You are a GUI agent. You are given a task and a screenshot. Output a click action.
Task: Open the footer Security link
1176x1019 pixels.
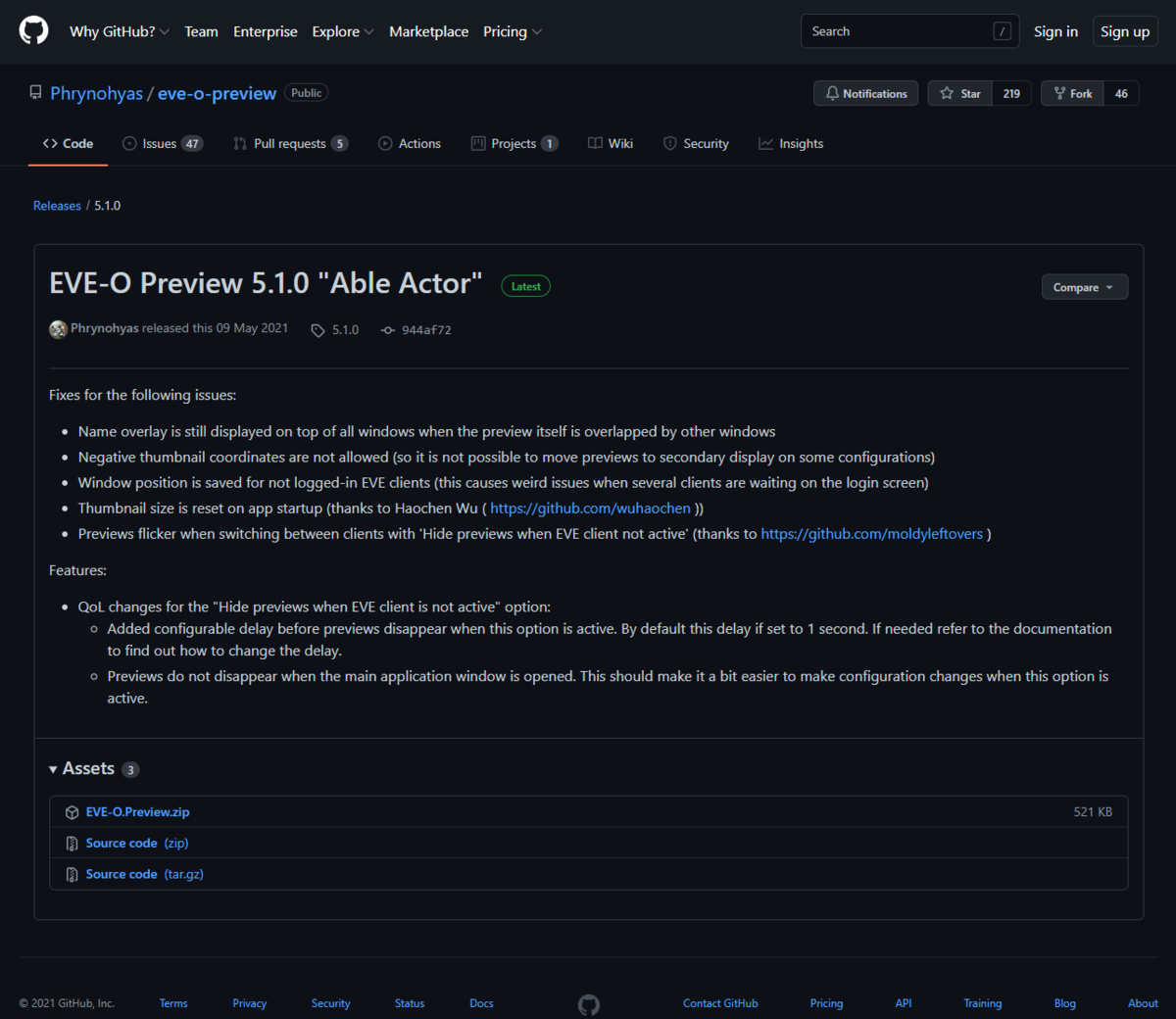tap(330, 1003)
